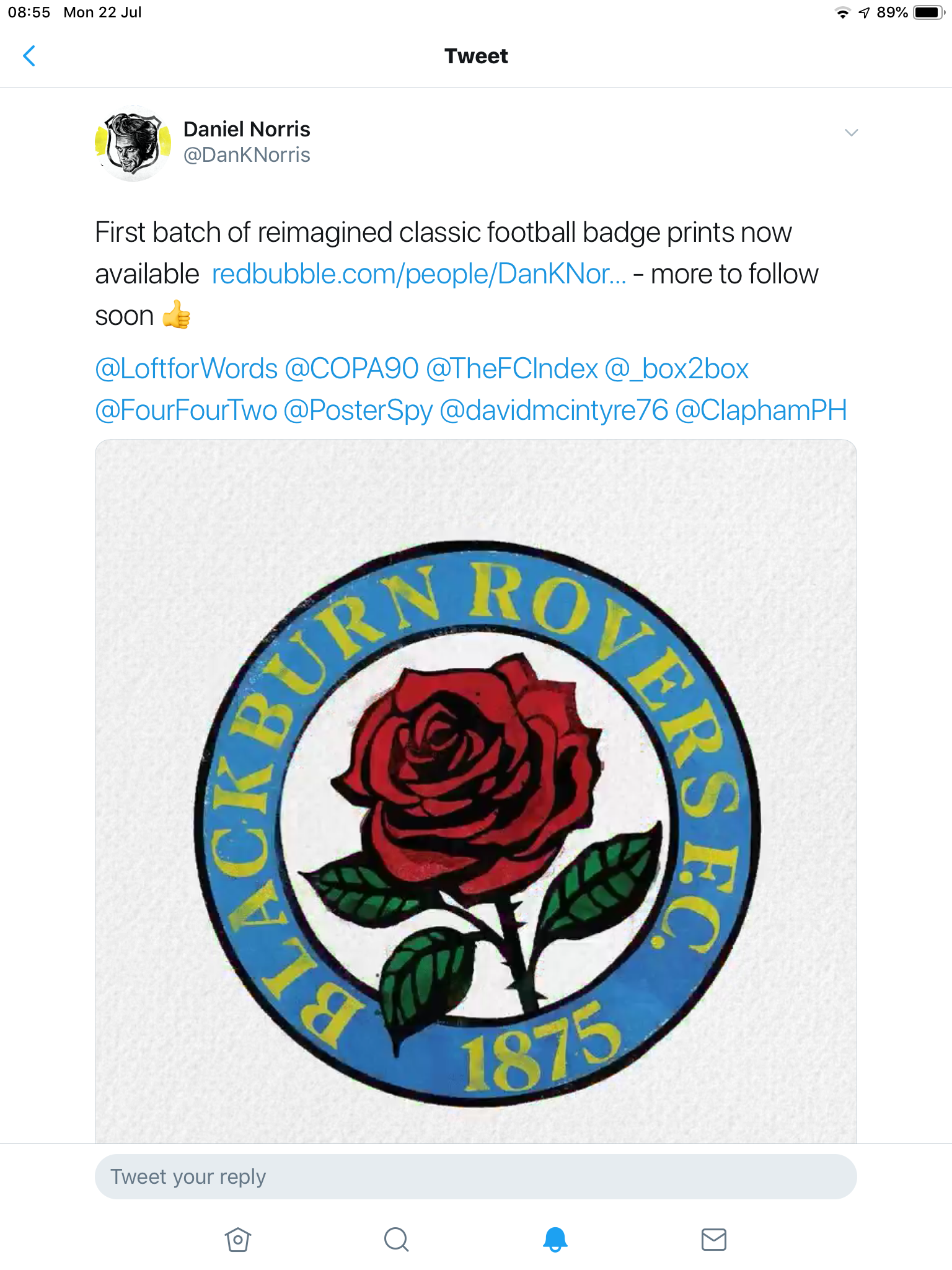This screenshot has height=1270, width=952.
Task: Open the redbubble.com link
Action: [419, 274]
